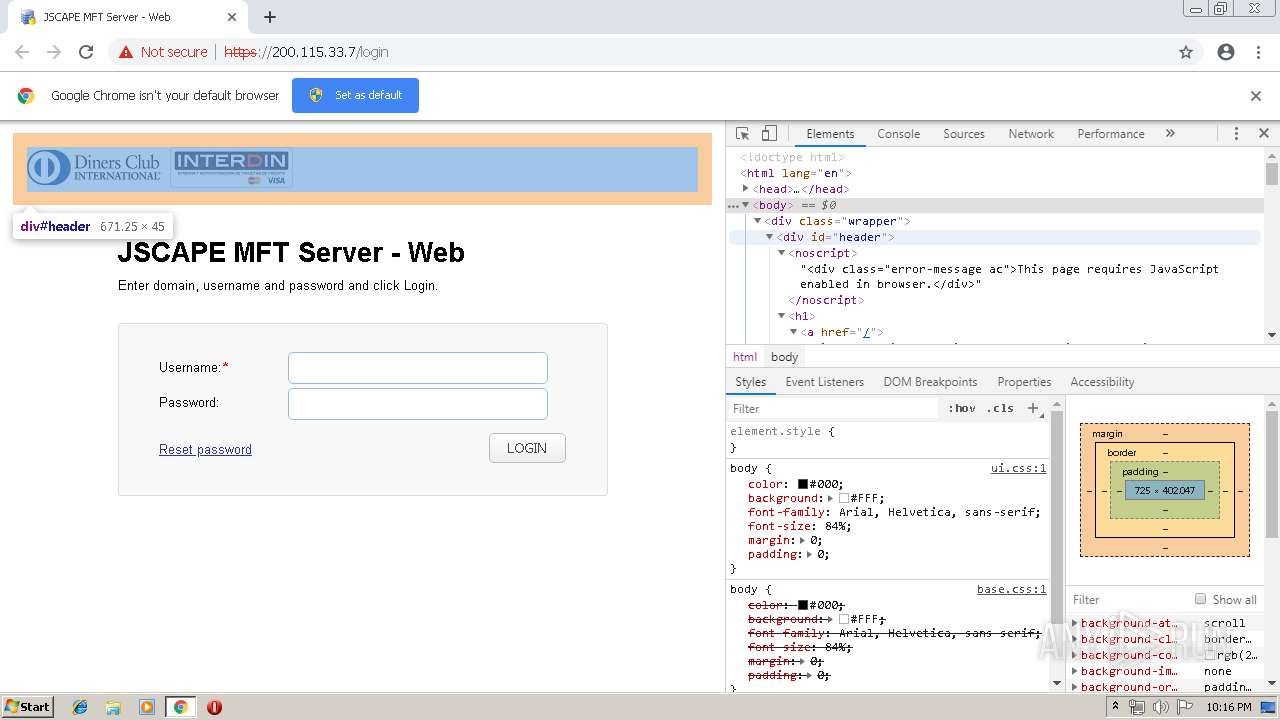Switch to the Network tab

pyautogui.click(x=1031, y=133)
